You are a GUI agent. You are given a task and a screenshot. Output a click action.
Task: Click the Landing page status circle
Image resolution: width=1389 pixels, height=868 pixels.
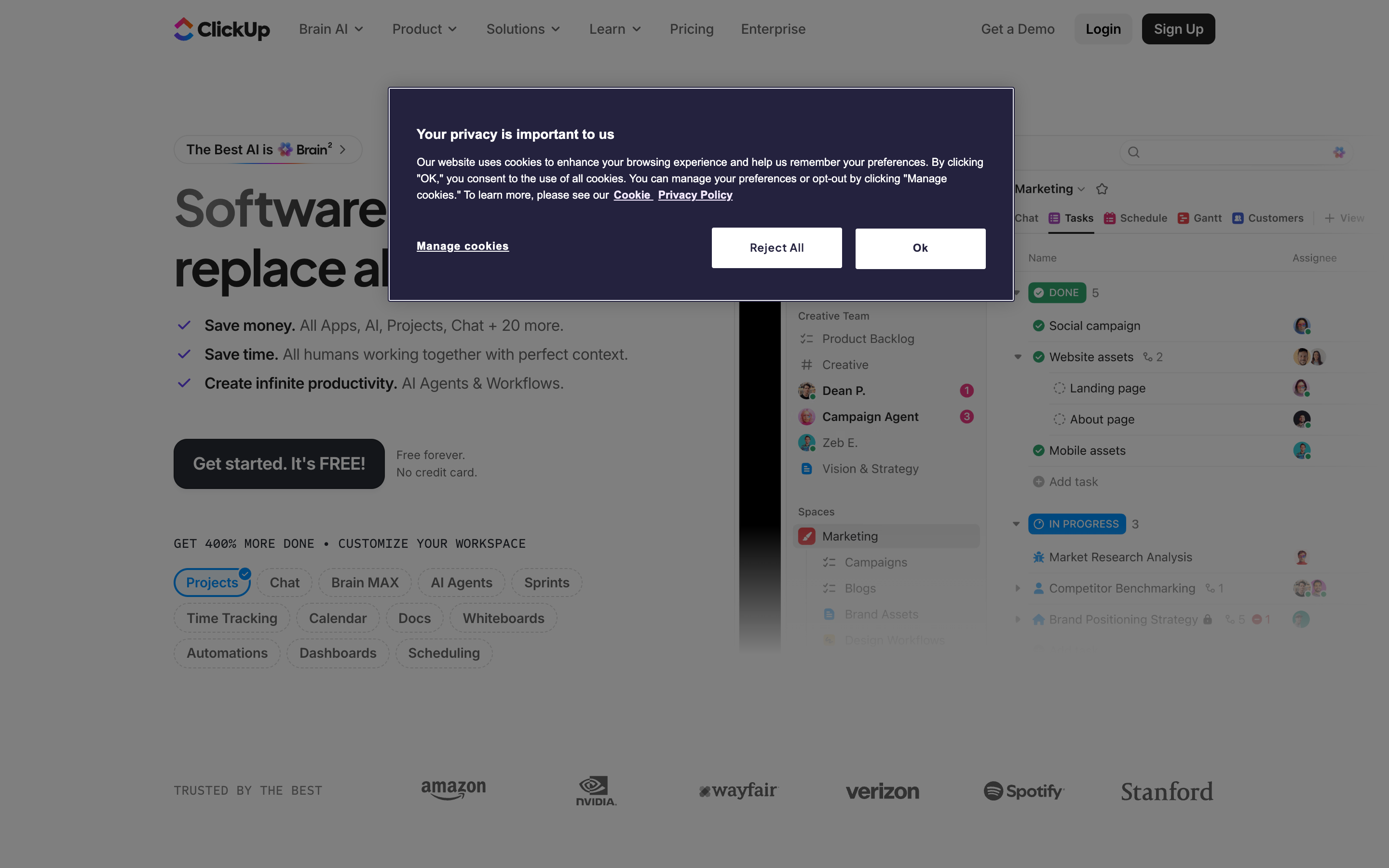click(1059, 388)
